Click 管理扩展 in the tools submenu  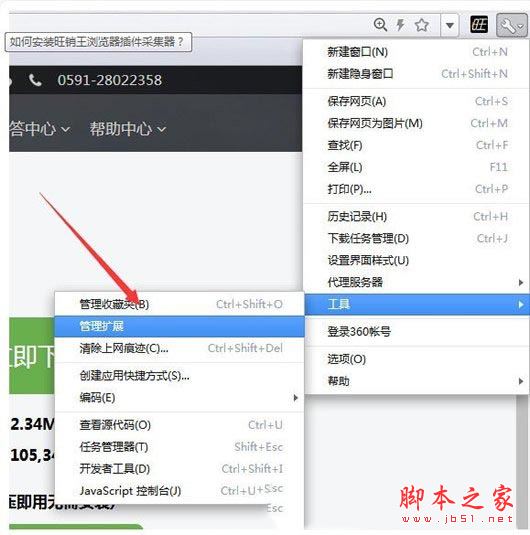tap(180, 326)
